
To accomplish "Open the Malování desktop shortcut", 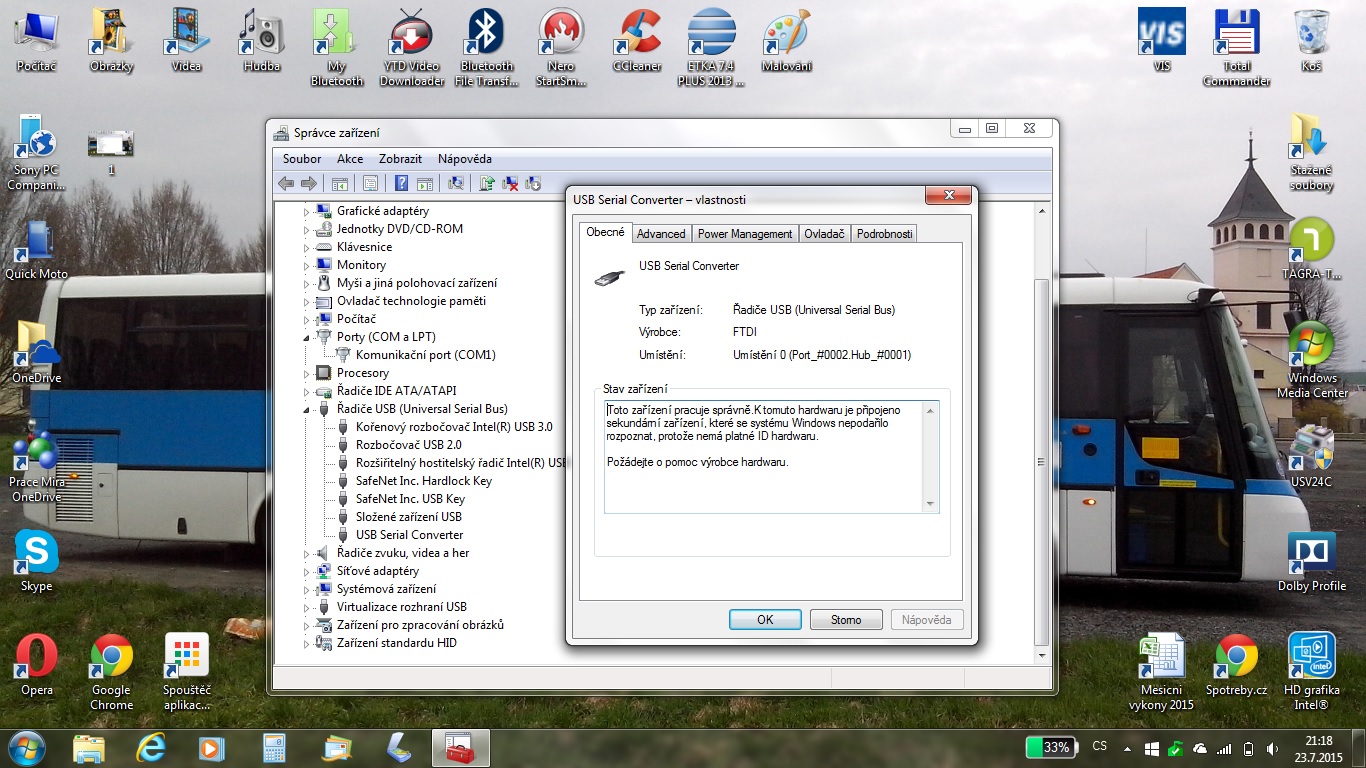I will click(x=786, y=40).
